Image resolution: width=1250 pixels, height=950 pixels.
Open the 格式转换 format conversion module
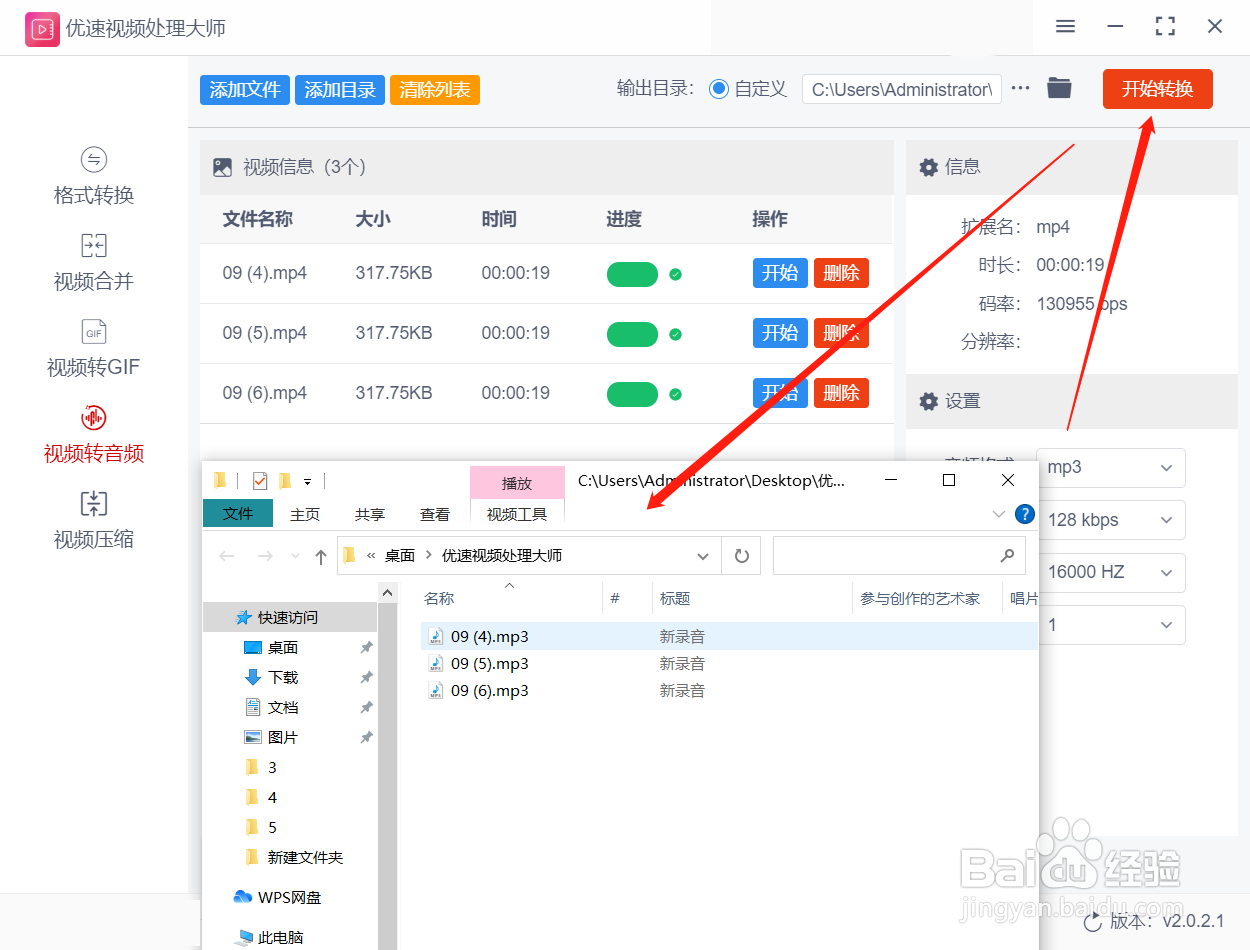94,177
